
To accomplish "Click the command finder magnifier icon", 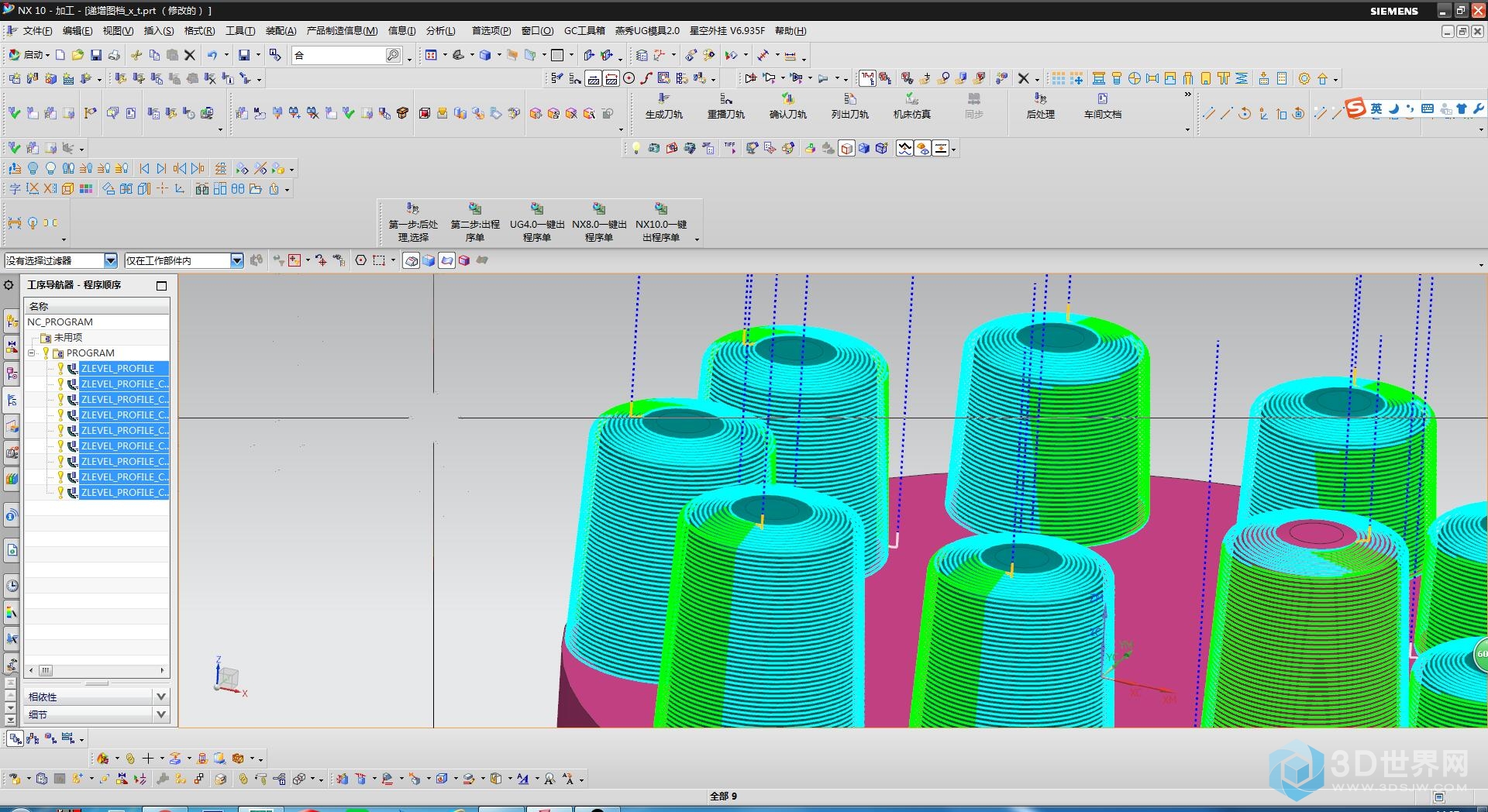I will click(x=393, y=55).
